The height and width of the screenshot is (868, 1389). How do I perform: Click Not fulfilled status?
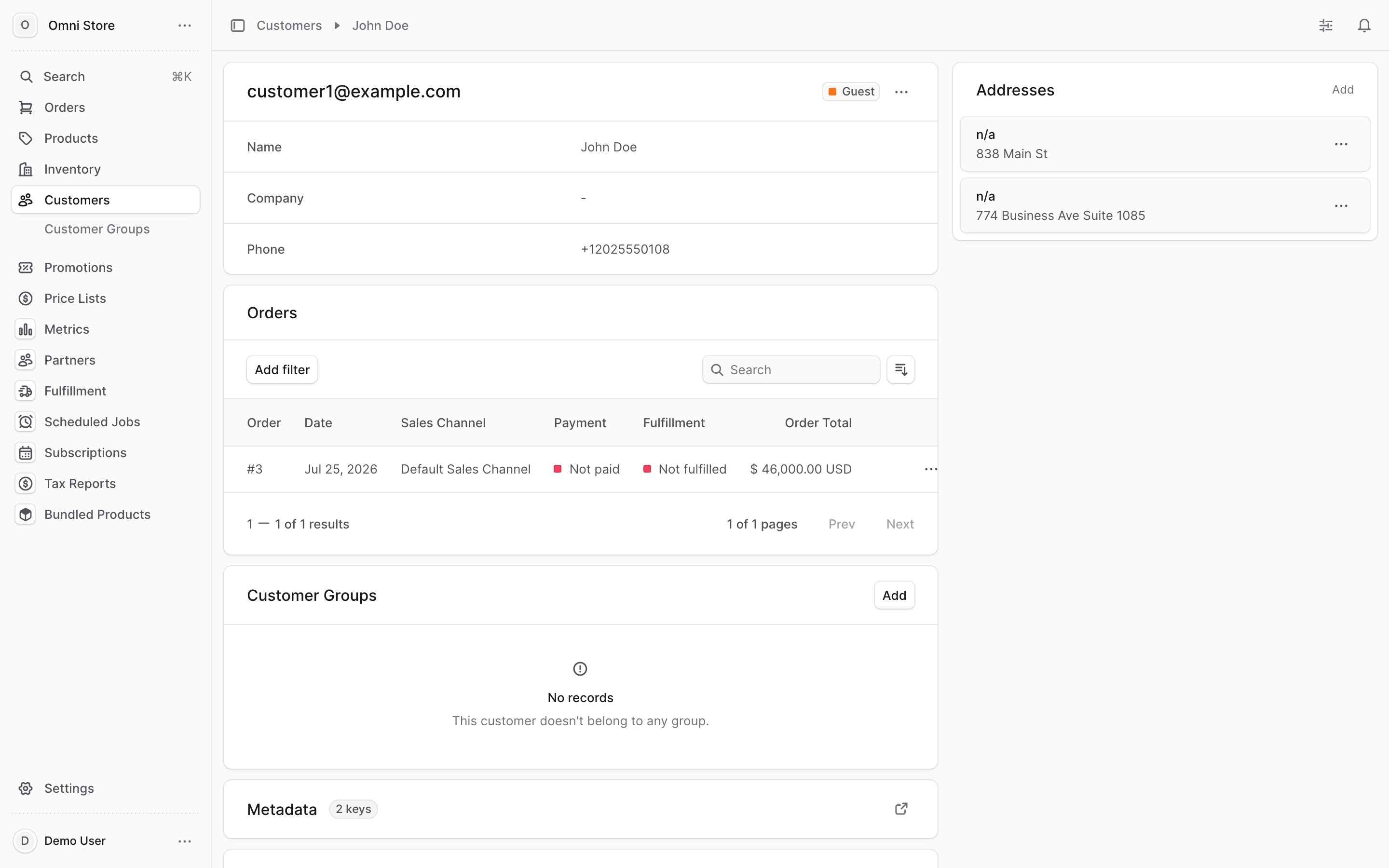click(x=685, y=469)
